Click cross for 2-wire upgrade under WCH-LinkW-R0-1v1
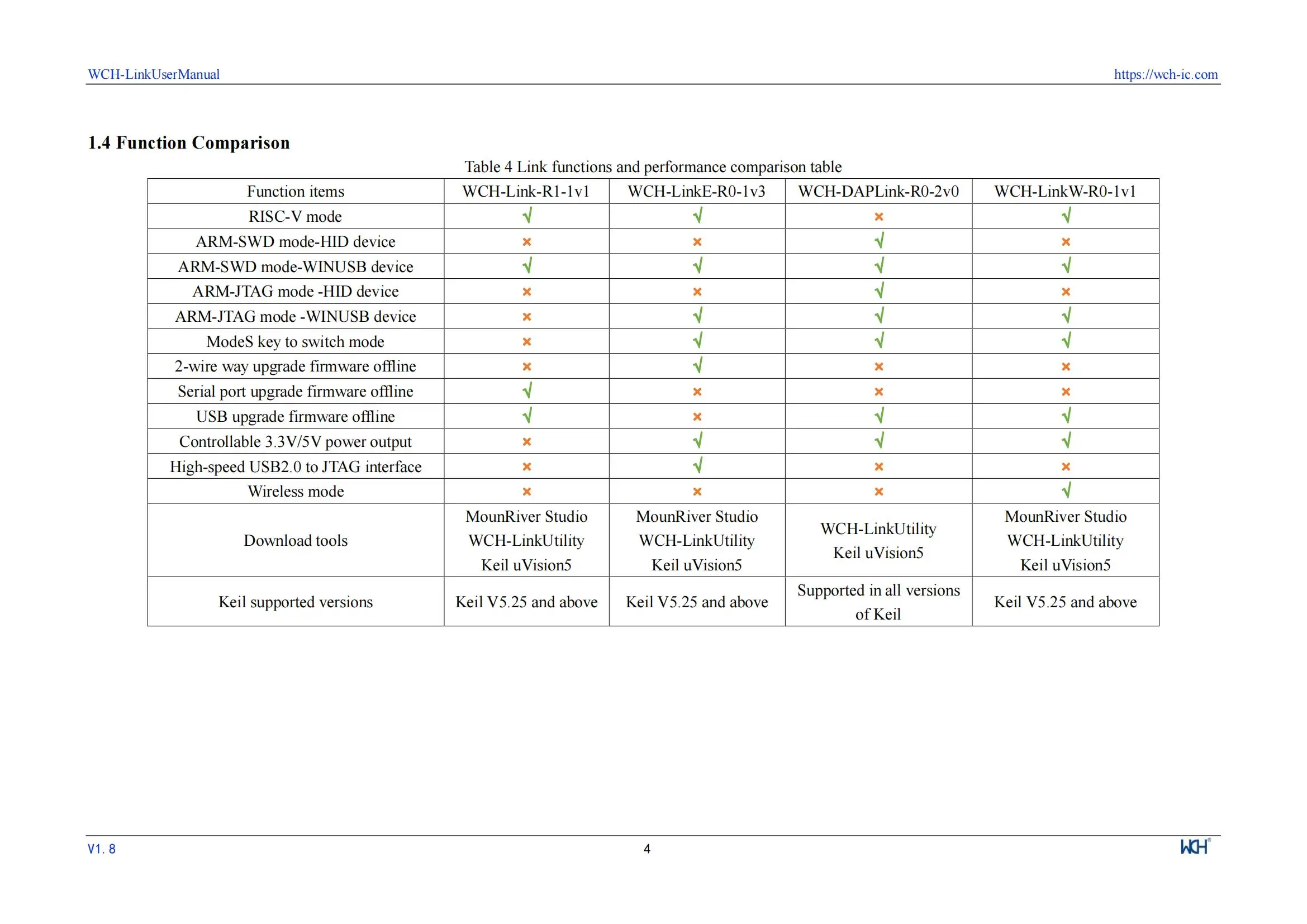Viewport: 1307px width, 924px height. [1066, 366]
